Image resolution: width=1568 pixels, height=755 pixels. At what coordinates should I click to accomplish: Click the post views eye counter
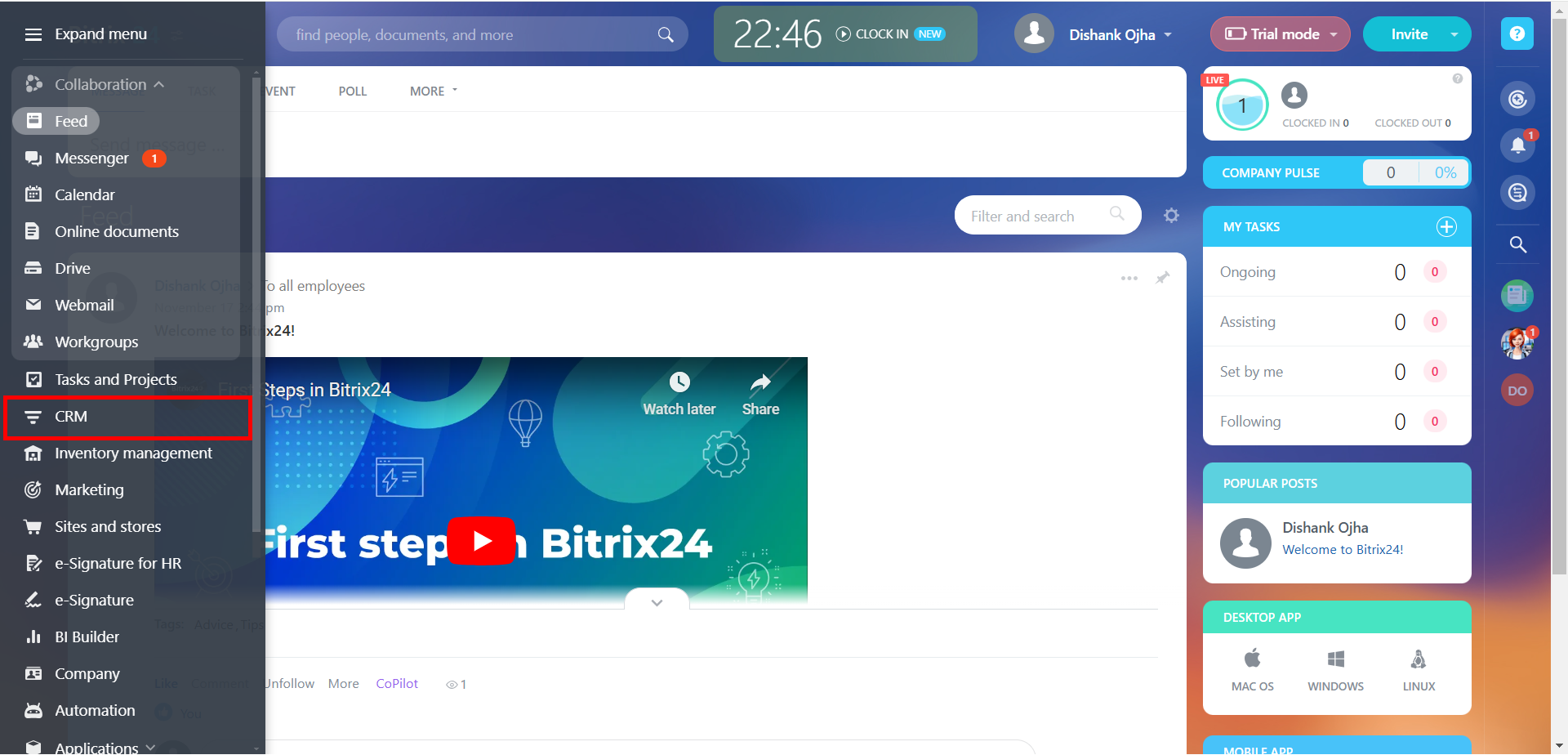coord(456,684)
